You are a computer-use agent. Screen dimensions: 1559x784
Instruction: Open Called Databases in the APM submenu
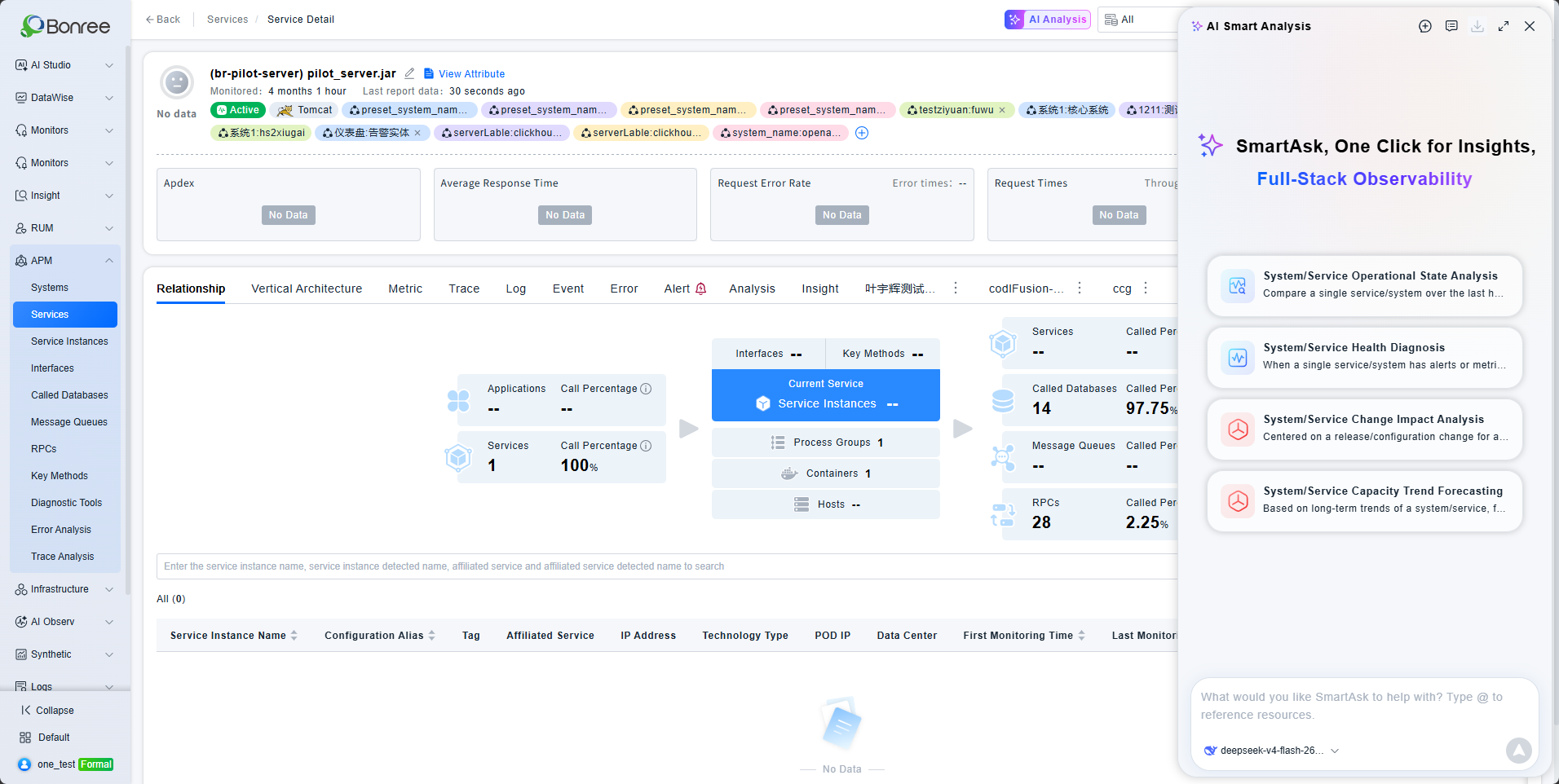(69, 395)
